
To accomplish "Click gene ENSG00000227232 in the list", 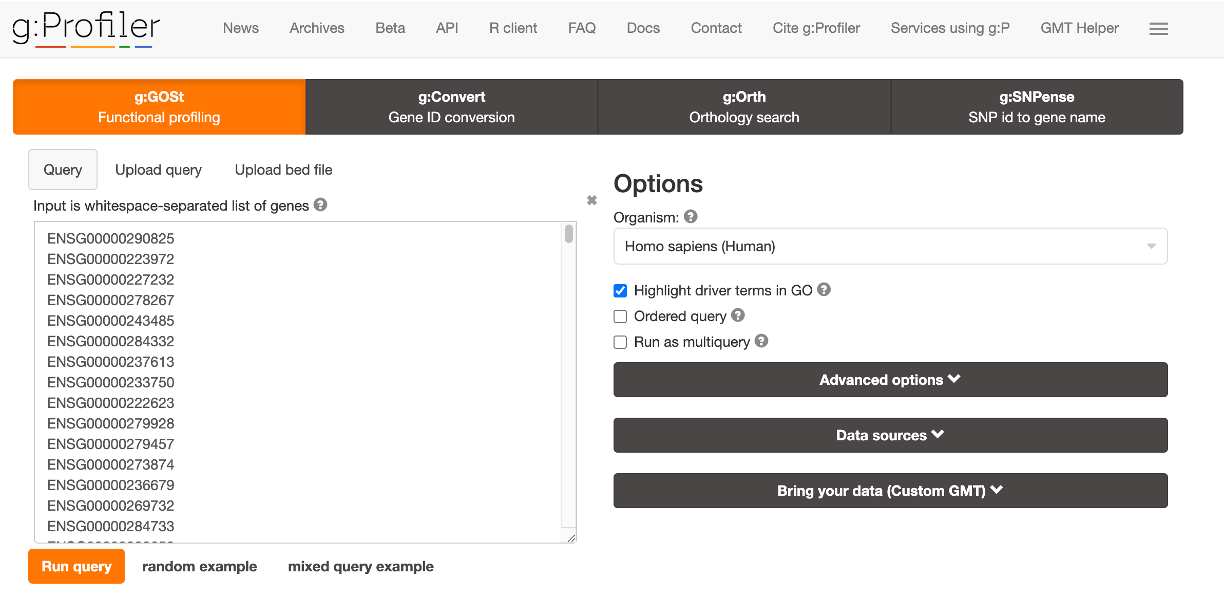I will click(x=111, y=280).
